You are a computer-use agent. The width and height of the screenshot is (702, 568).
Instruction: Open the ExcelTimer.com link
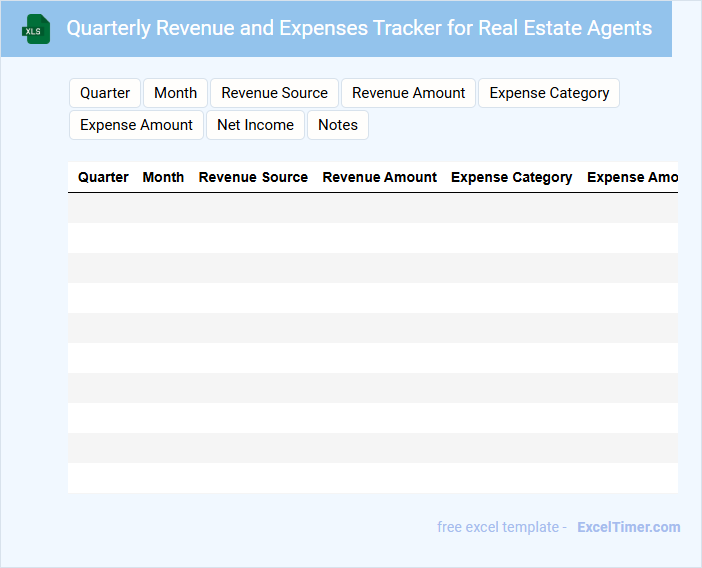point(628,527)
